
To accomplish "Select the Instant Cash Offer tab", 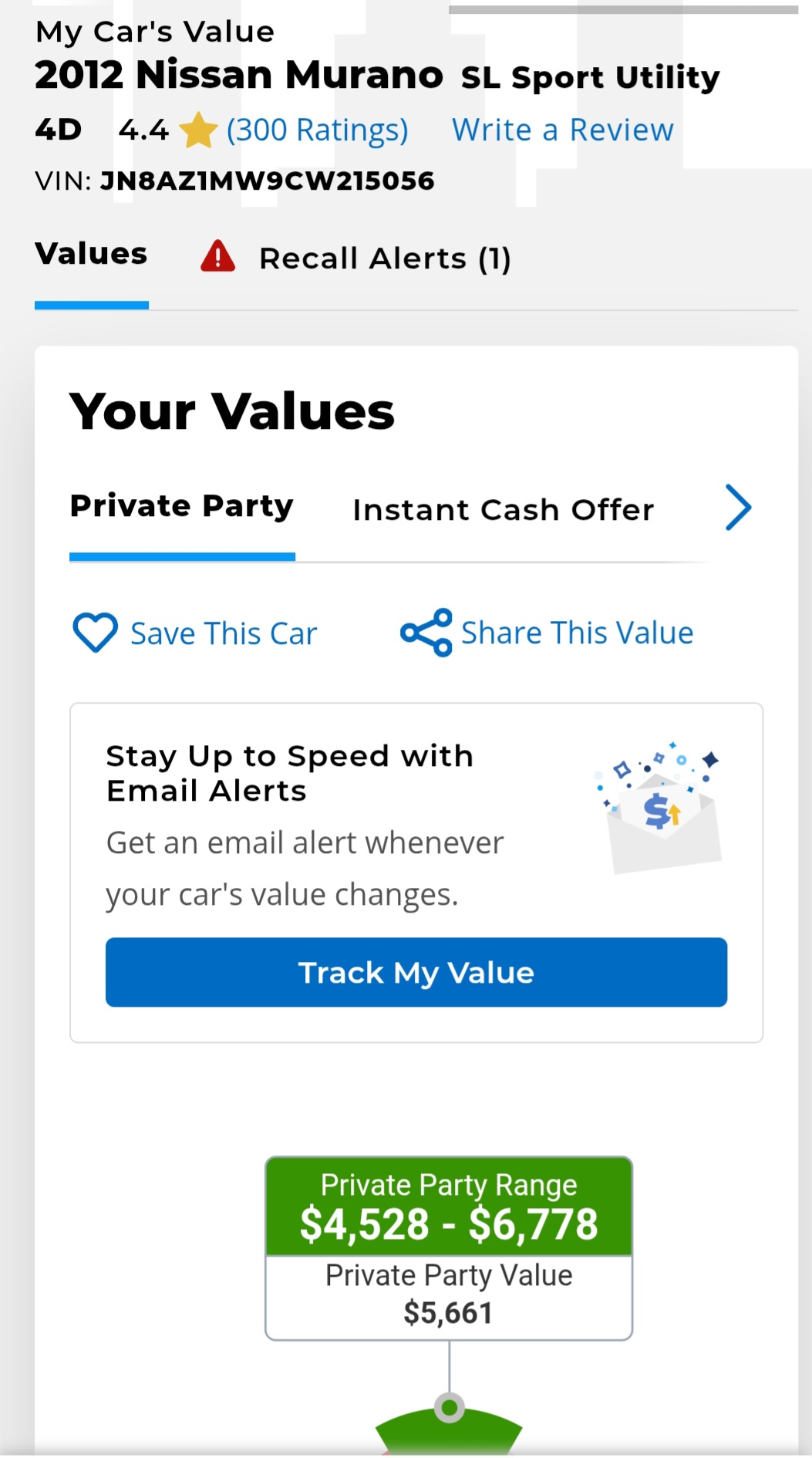I will point(503,510).
